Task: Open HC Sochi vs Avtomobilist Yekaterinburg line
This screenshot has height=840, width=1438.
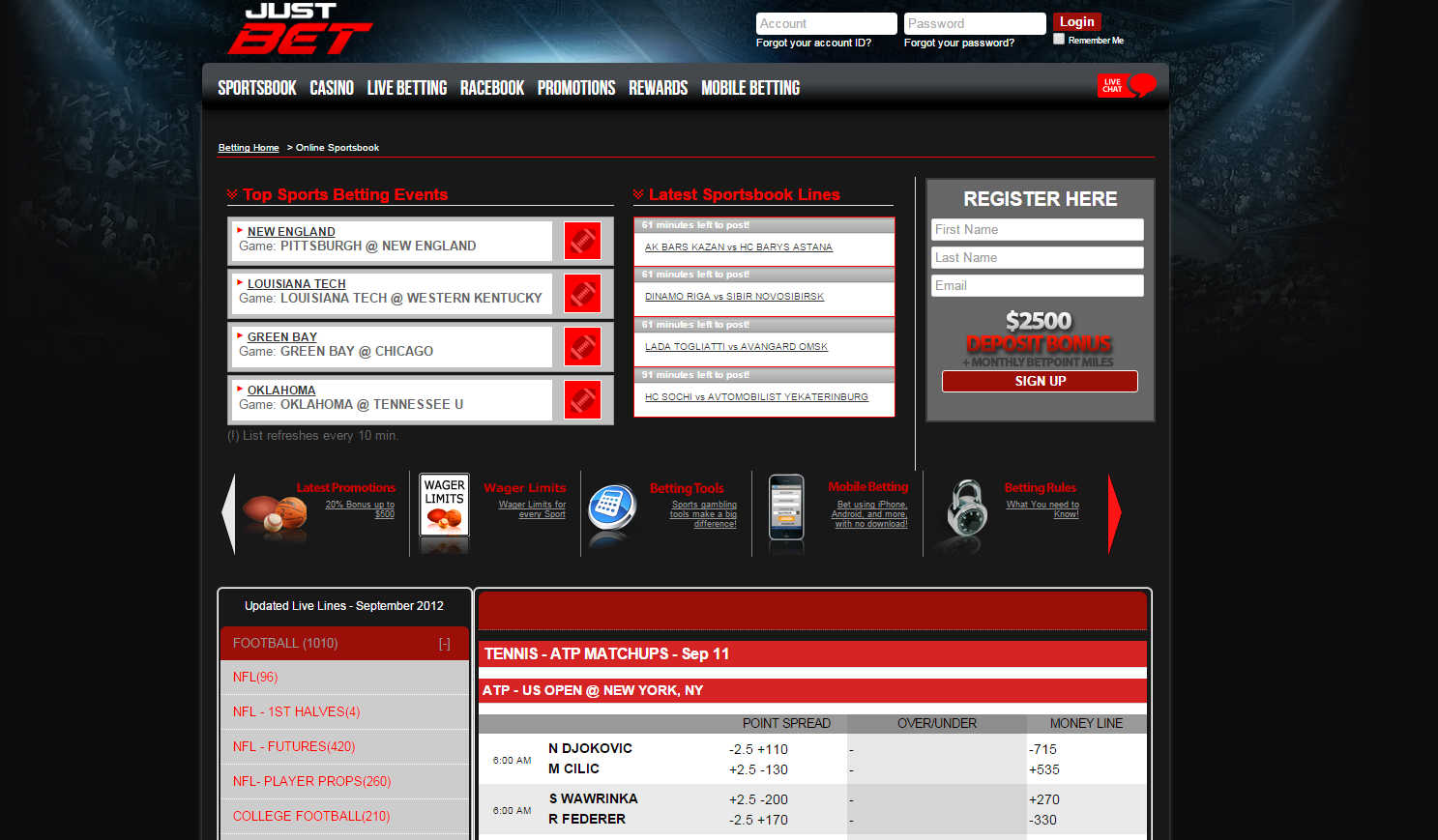Action: (x=756, y=397)
